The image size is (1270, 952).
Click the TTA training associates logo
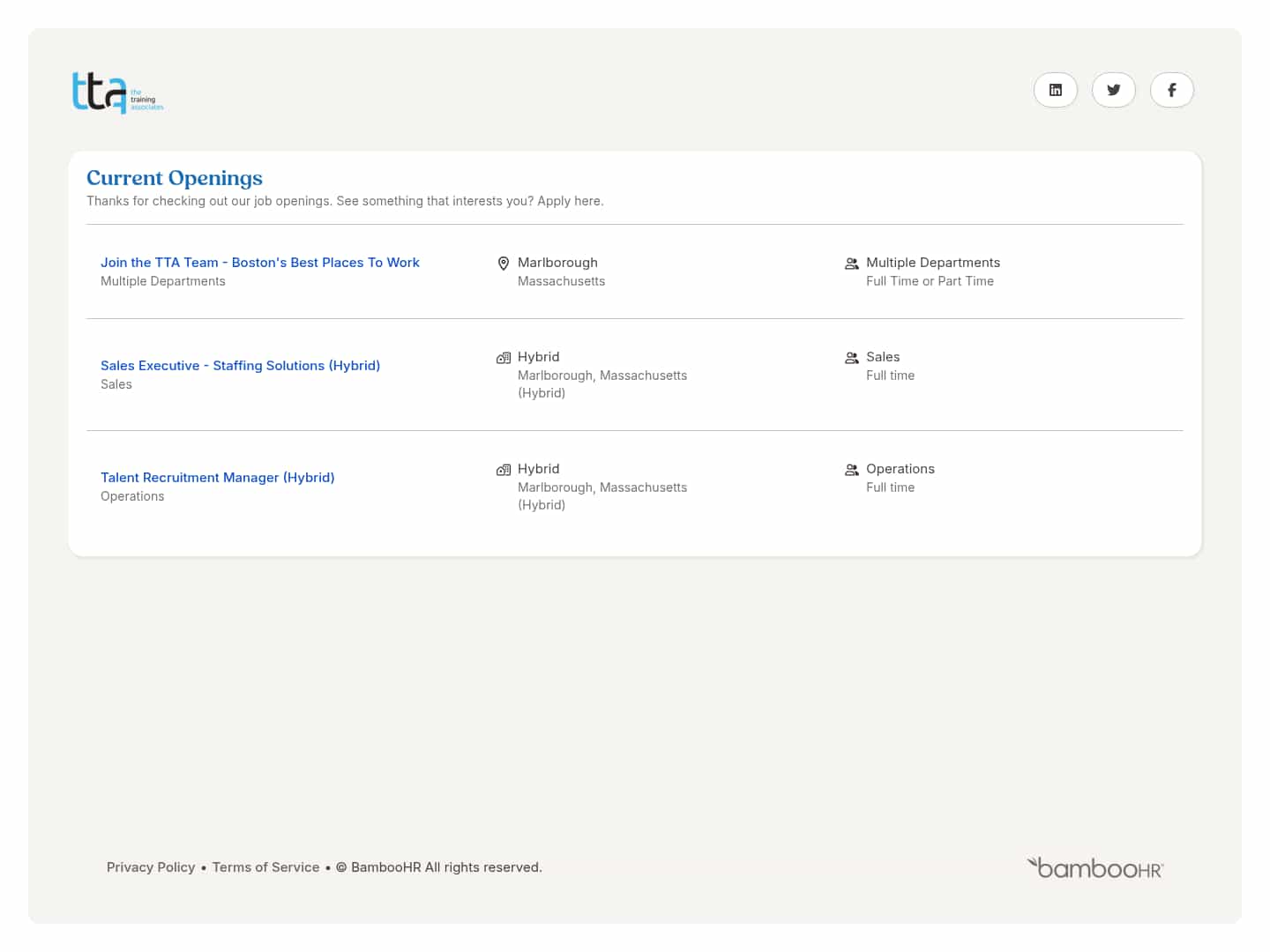118,92
